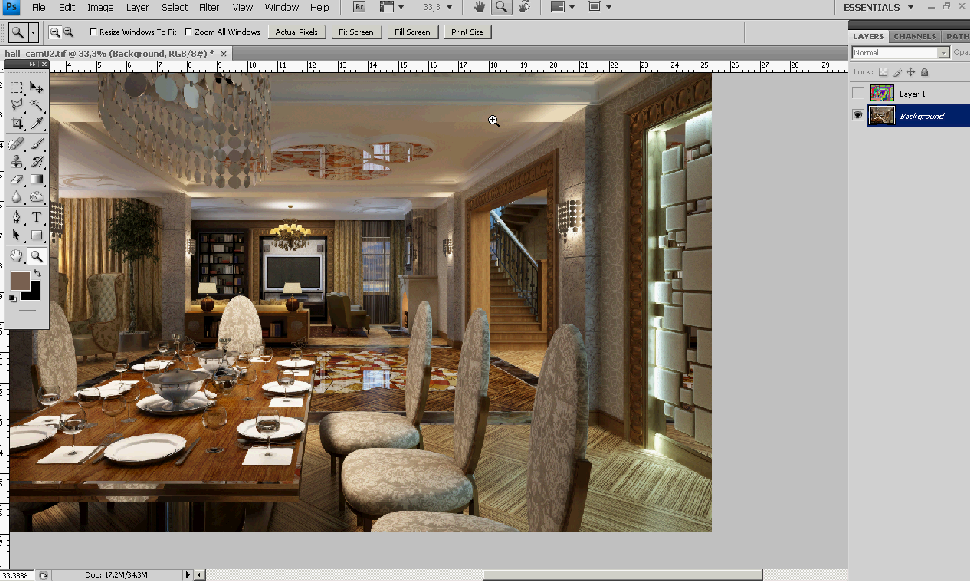Open the File menu

click(38, 7)
